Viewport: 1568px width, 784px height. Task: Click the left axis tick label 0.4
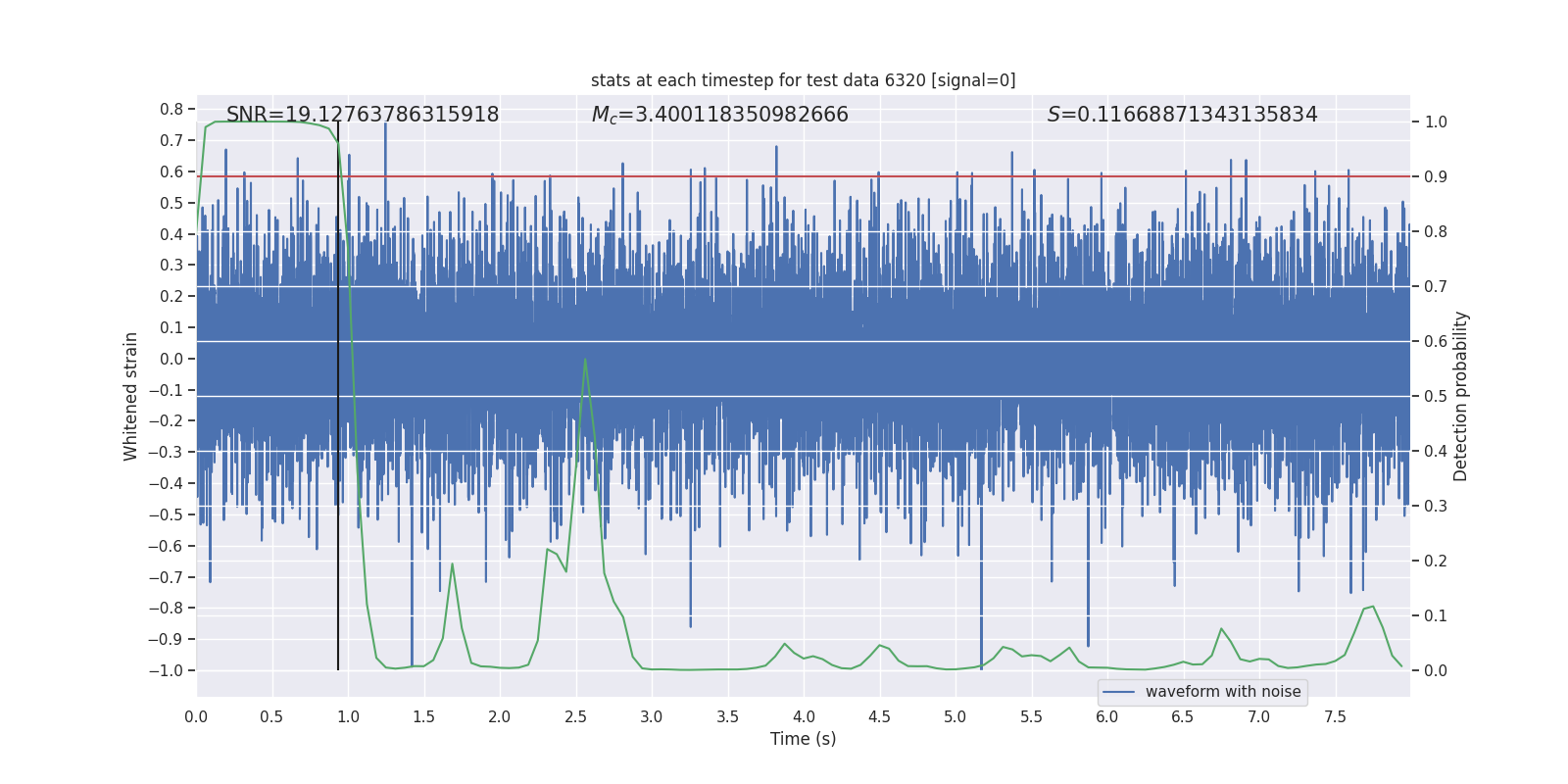(x=171, y=234)
